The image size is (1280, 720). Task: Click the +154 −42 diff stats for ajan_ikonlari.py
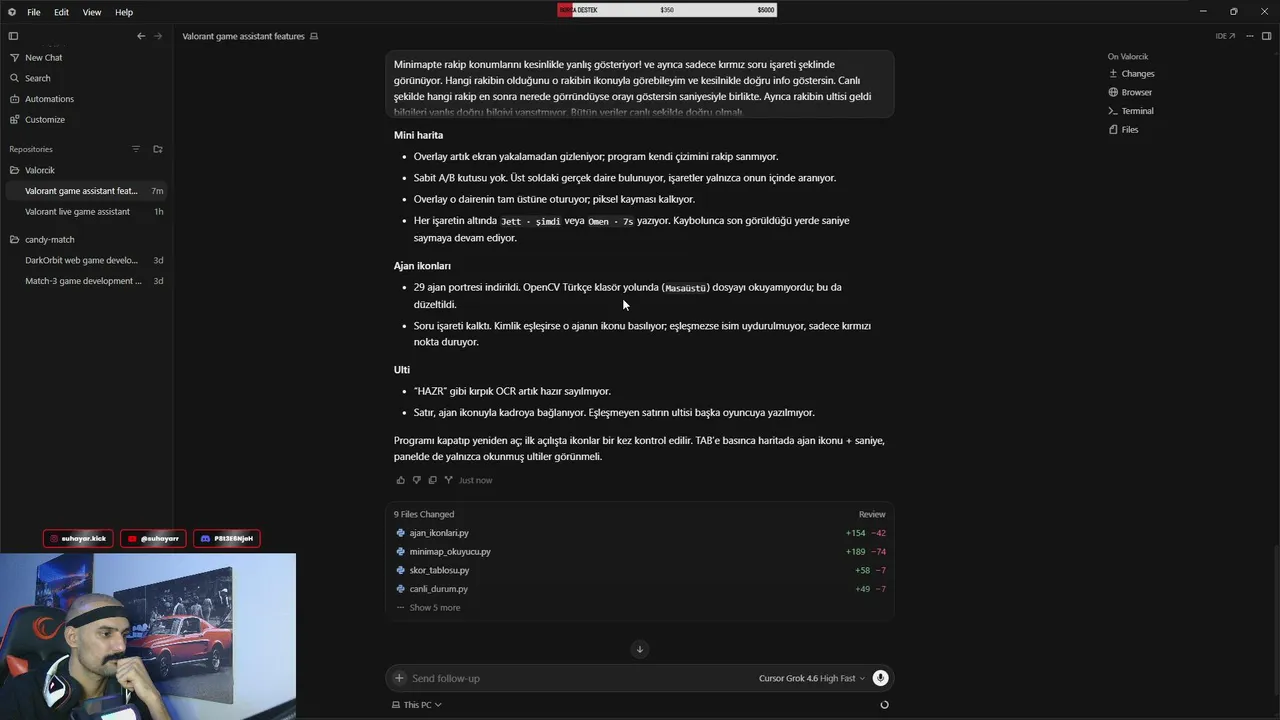point(866,533)
